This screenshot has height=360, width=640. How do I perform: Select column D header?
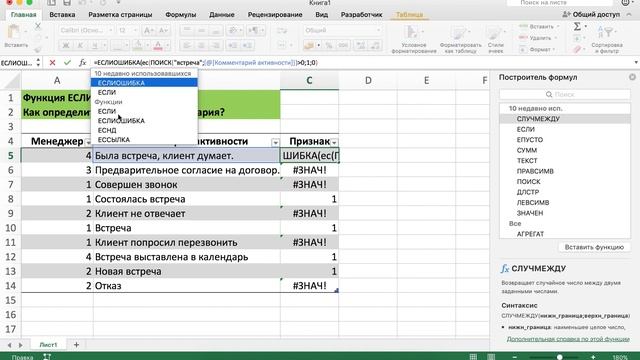point(368,80)
